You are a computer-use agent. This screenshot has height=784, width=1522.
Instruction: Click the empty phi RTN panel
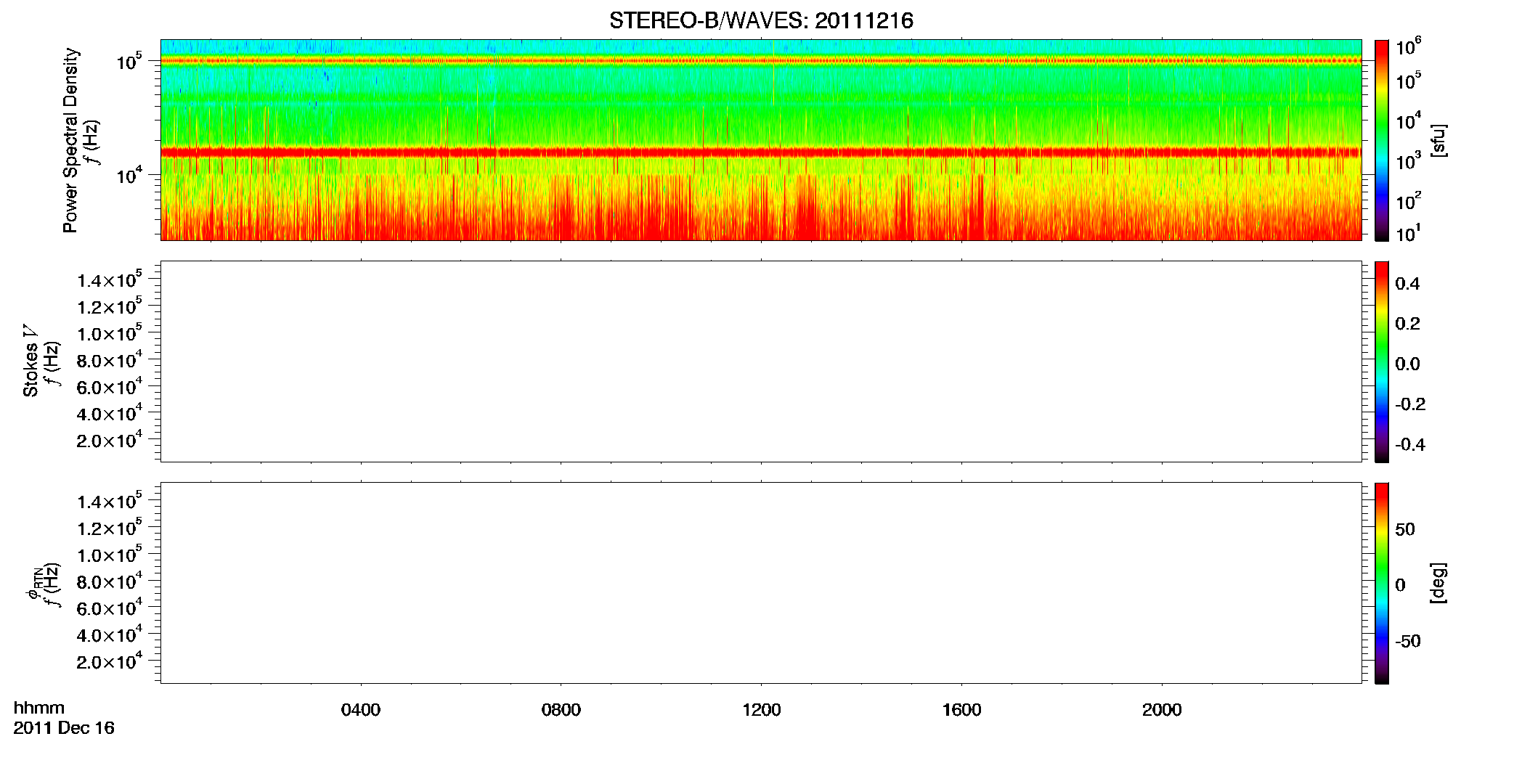[761, 583]
